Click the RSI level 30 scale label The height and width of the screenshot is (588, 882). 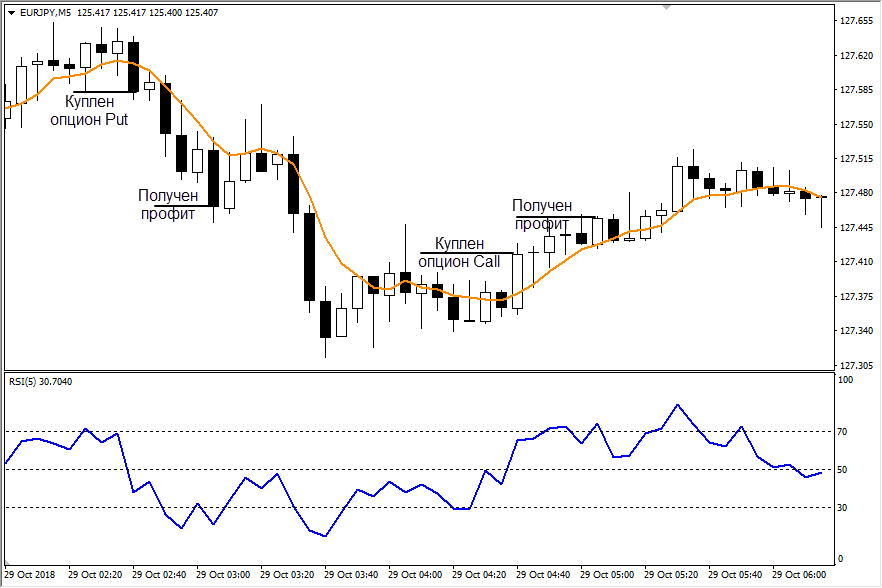point(844,508)
